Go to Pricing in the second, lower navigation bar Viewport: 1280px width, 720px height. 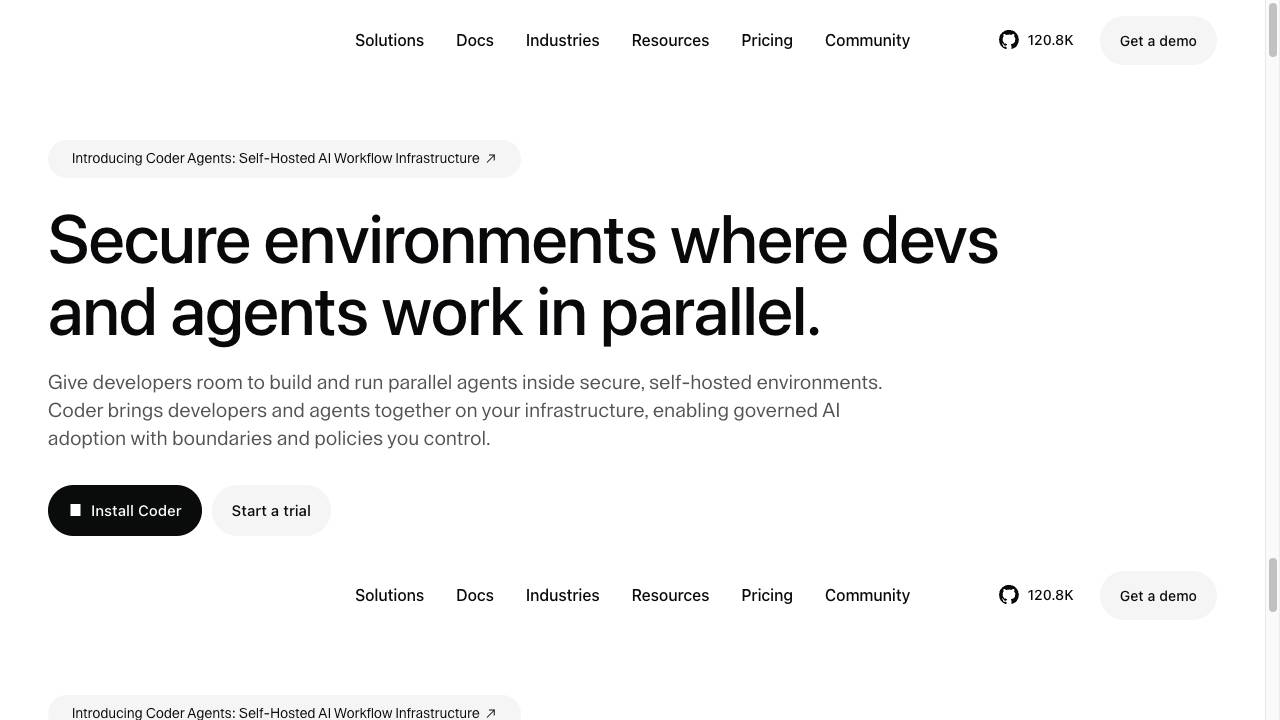tap(767, 595)
